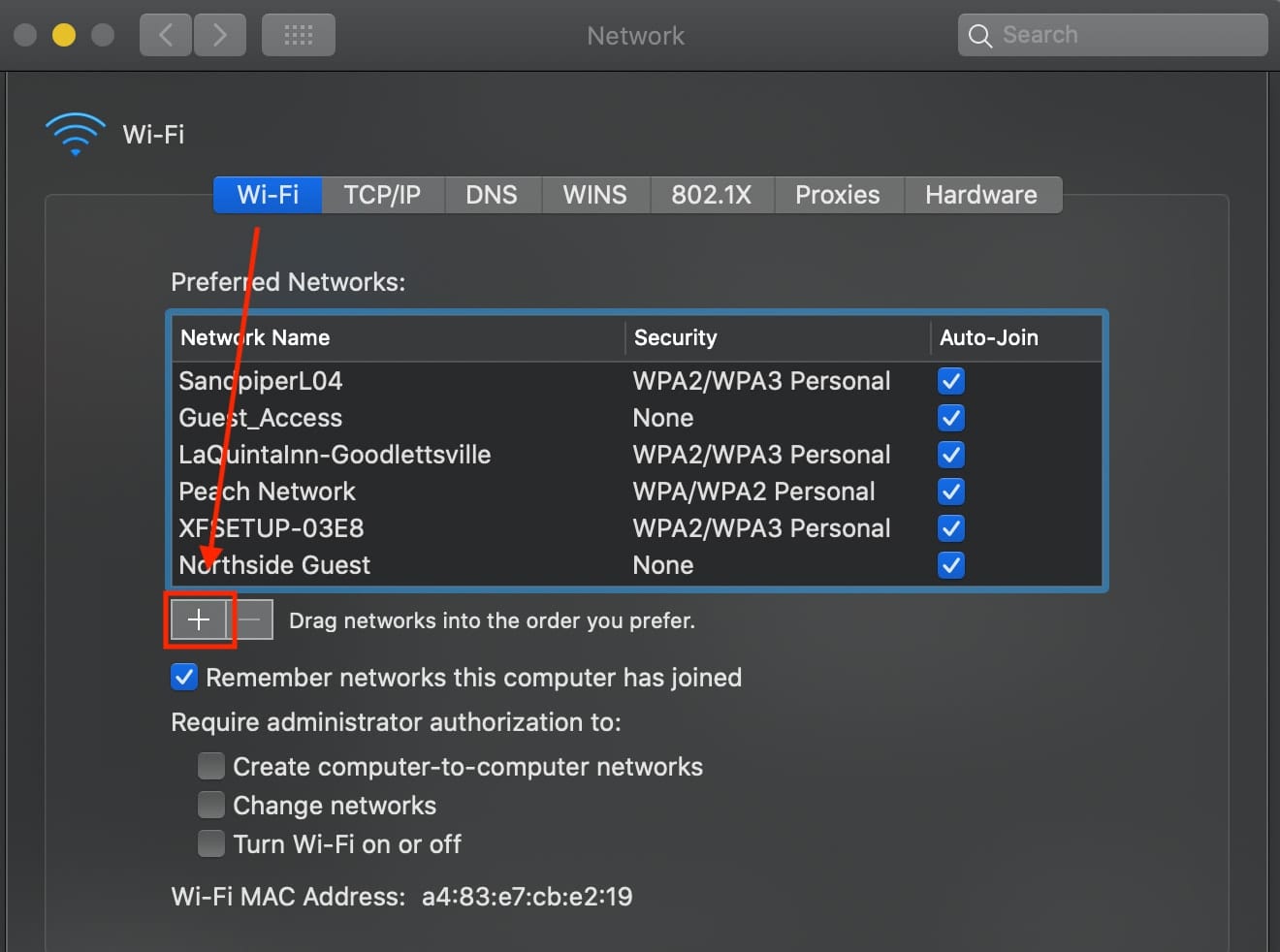1280x952 pixels.
Task: Click the minus button to remove network
Action: tap(251, 619)
